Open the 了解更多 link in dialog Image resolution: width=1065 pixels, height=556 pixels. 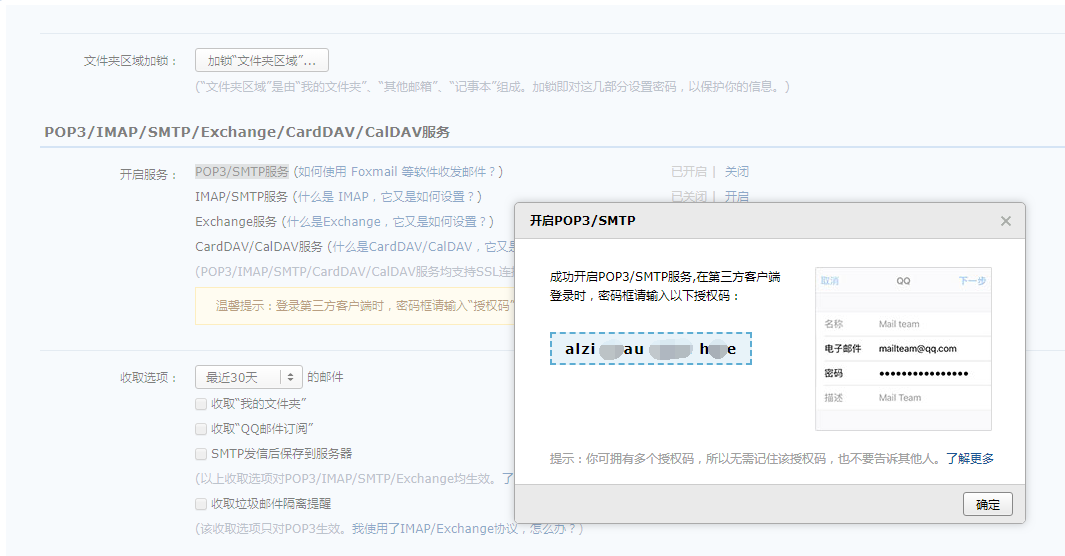click(x=970, y=459)
